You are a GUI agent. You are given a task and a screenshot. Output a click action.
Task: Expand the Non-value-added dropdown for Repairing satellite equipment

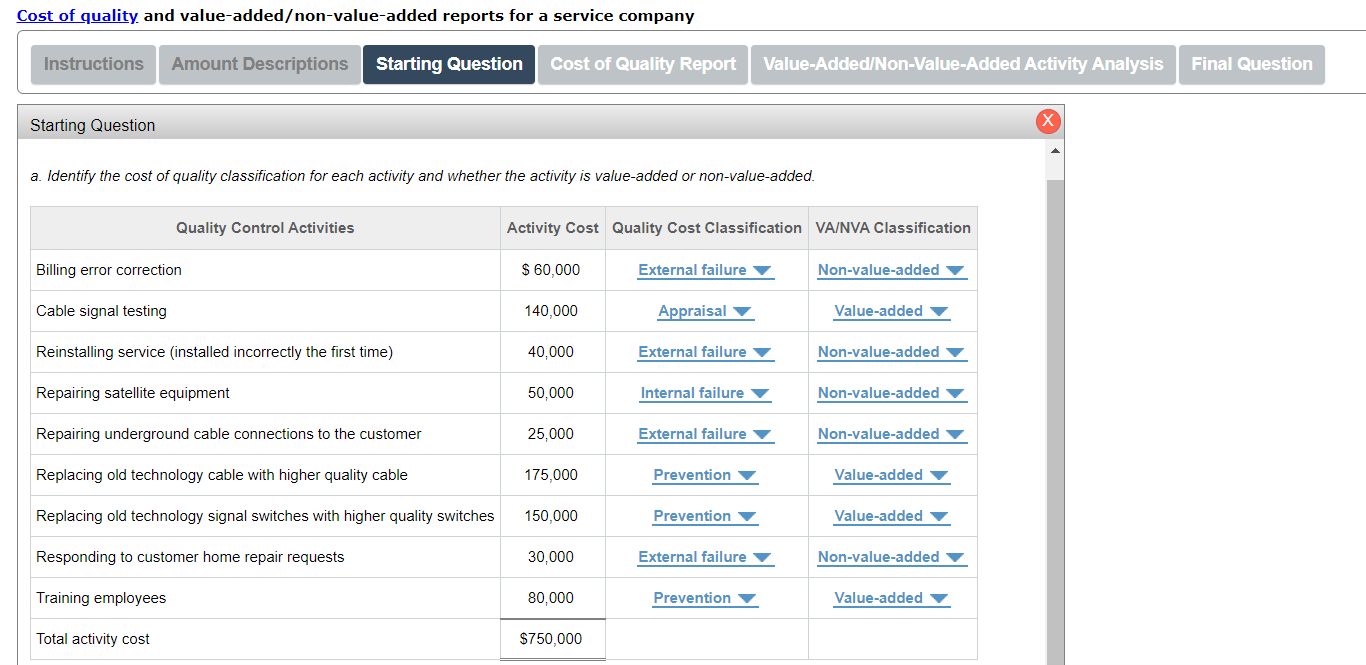(891, 392)
